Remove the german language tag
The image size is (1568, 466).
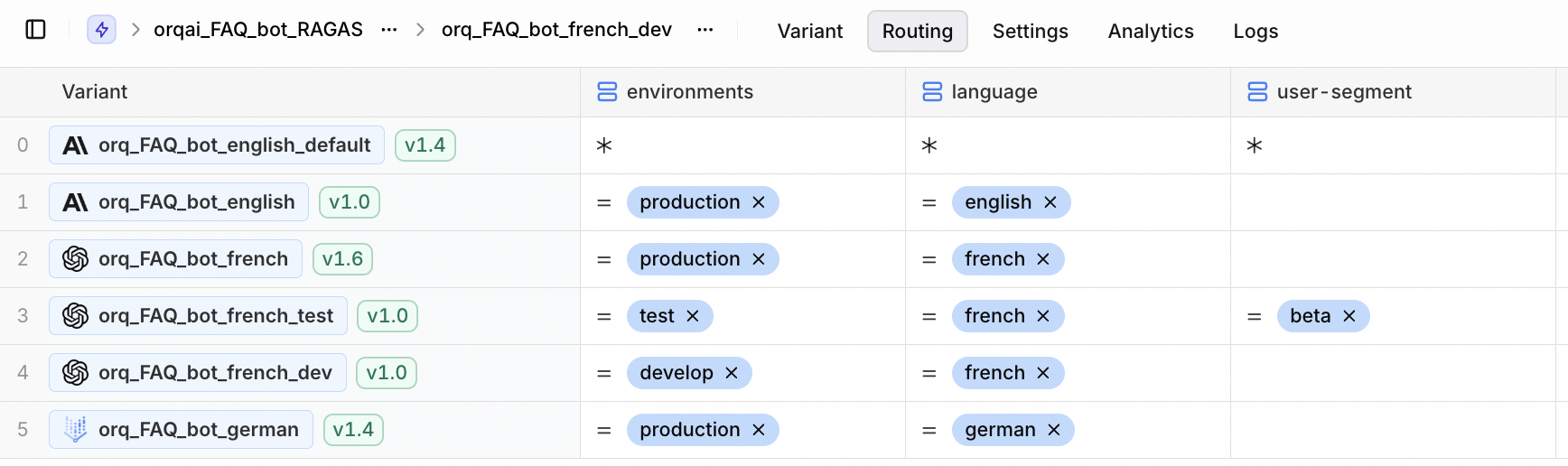[x=1054, y=430]
